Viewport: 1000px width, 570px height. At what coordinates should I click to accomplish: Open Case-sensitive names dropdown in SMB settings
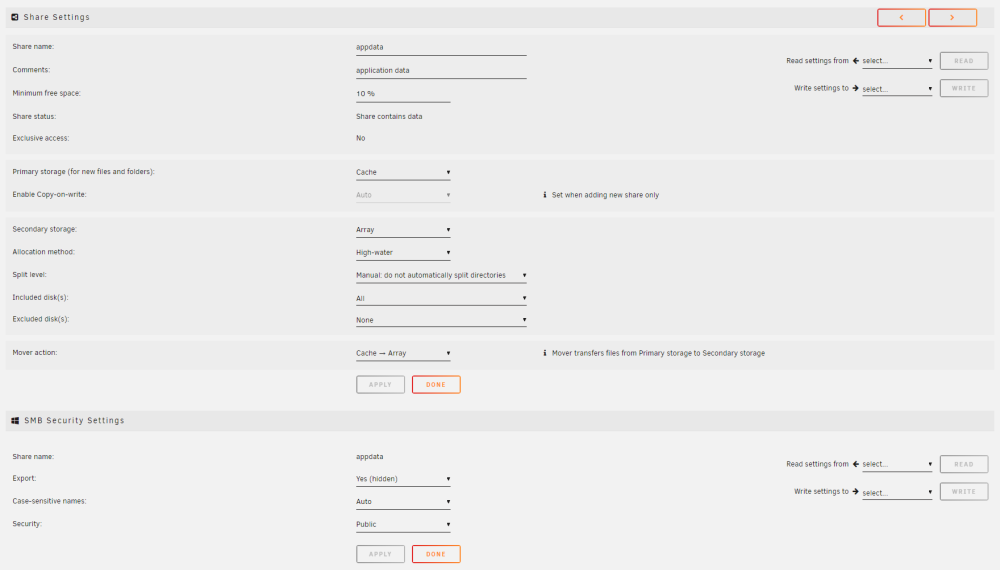[403, 502]
